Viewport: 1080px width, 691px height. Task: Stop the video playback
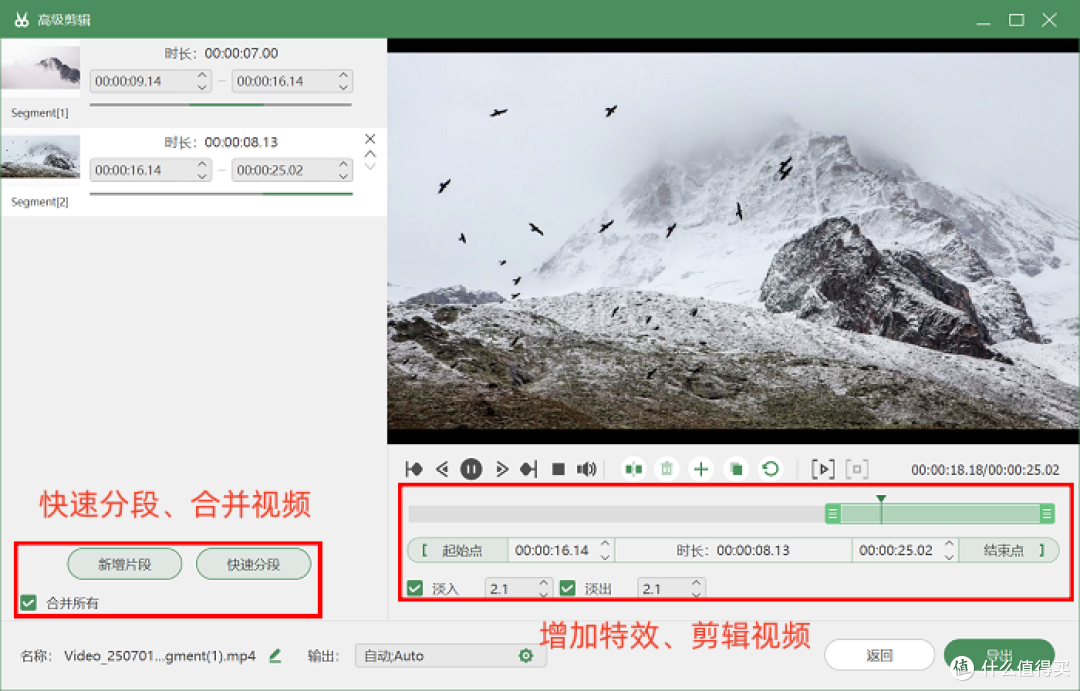coord(559,469)
